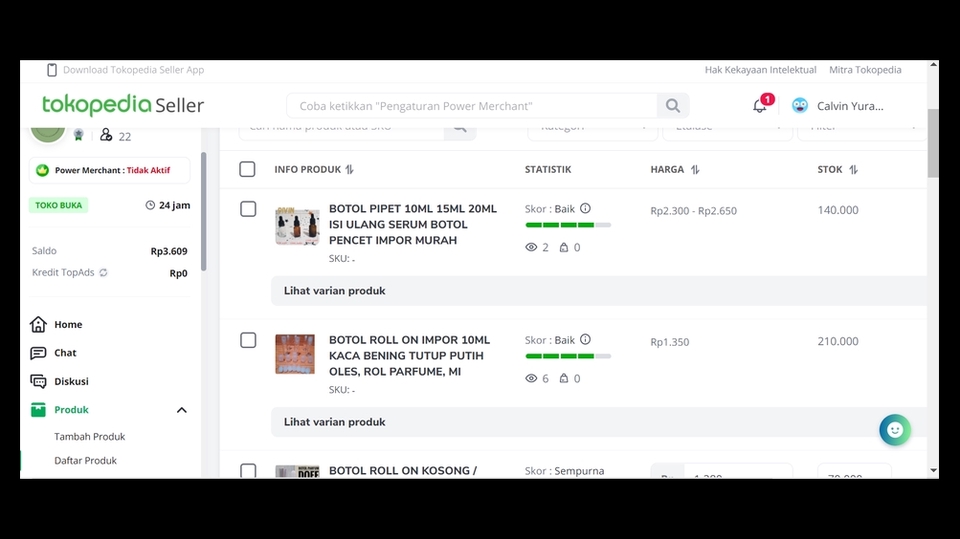Open score info icon for Botol Roll On Impor

(x=585, y=339)
